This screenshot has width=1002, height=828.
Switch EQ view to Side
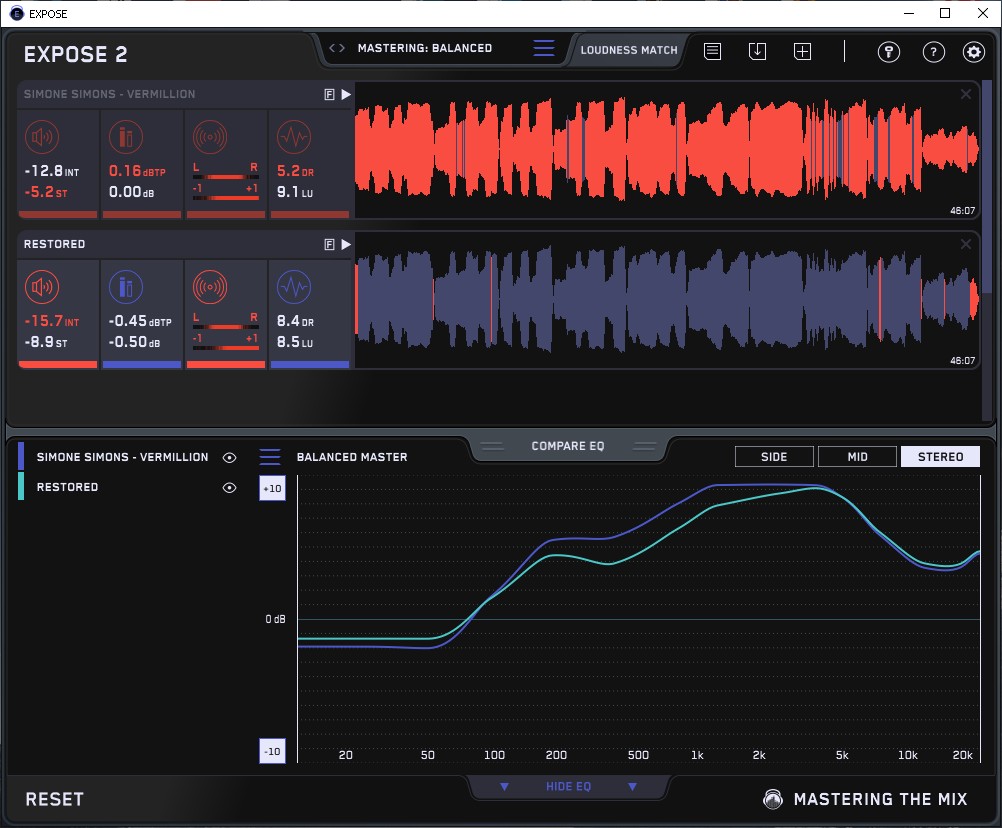(774, 457)
